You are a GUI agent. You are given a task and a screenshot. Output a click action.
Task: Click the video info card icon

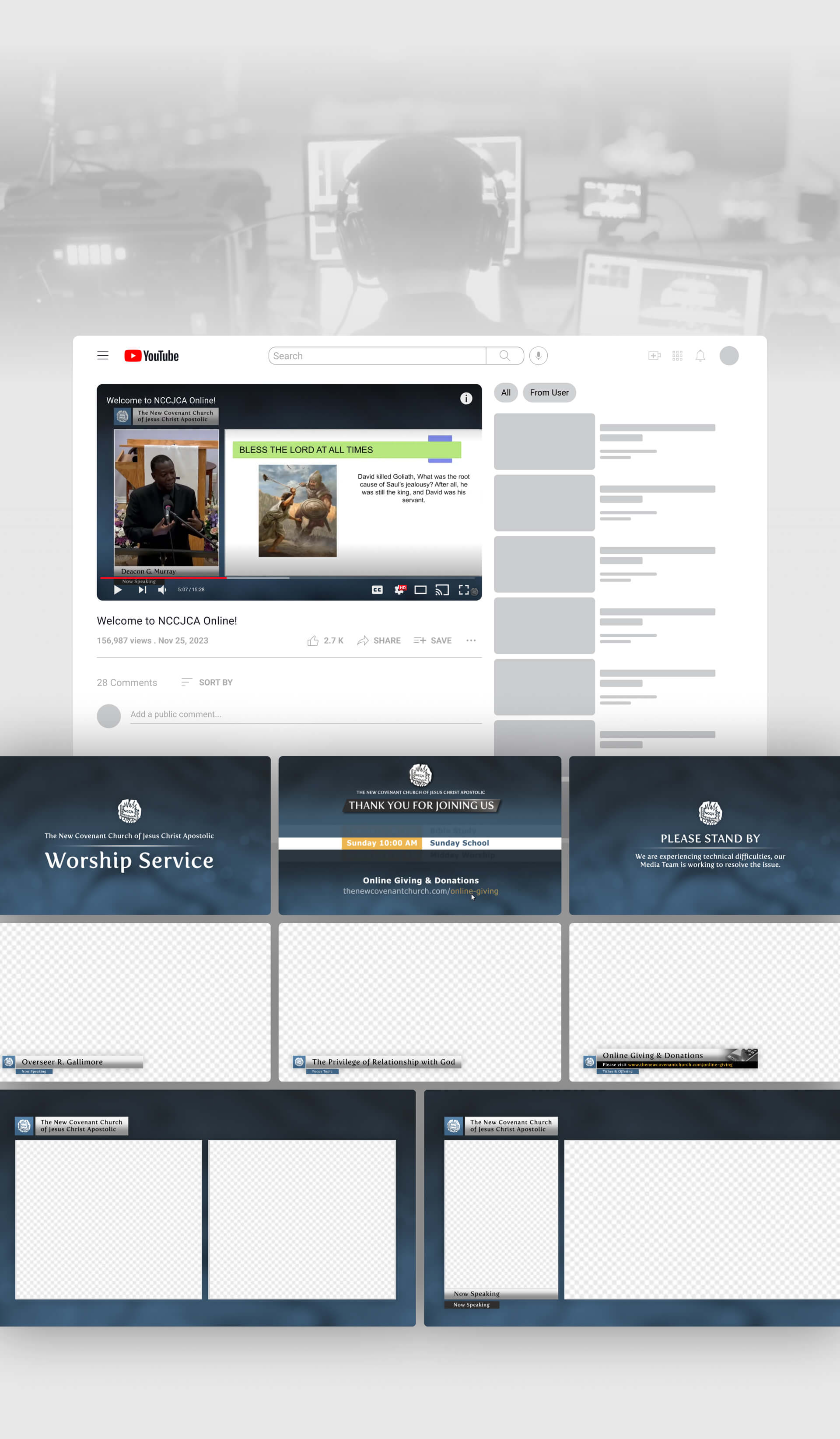click(x=466, y=399)
